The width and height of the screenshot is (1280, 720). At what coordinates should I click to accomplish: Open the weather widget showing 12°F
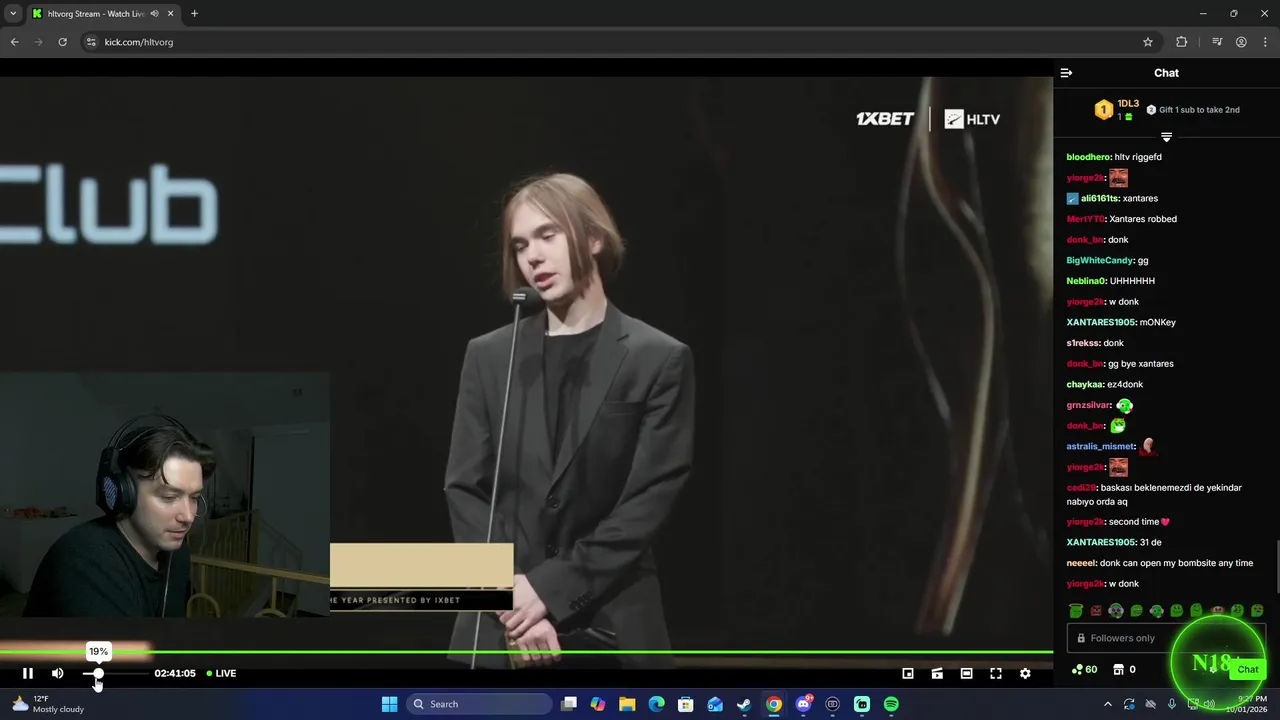click(47, 704)
